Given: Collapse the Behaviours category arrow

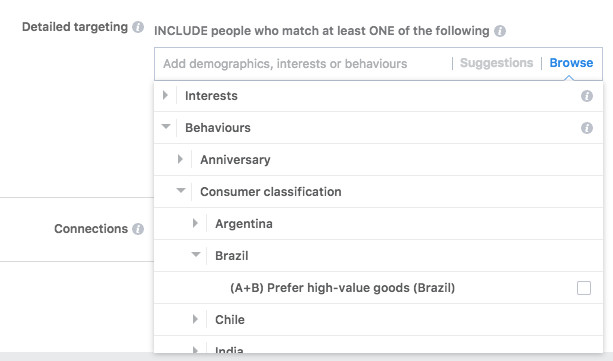Looking at the screenshot, I should click(x=166, y=126).
